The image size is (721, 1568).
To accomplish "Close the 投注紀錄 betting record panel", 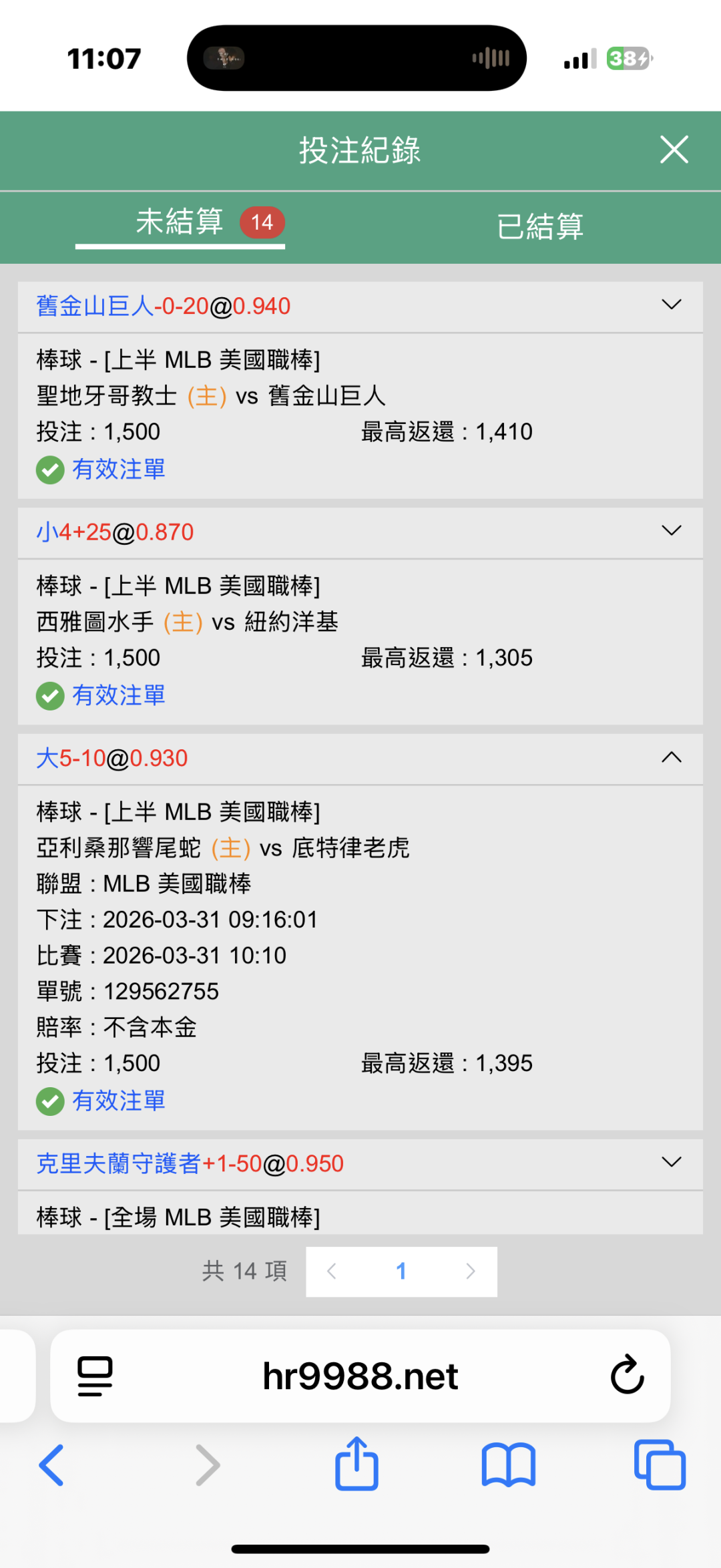I will pos(674,150).
